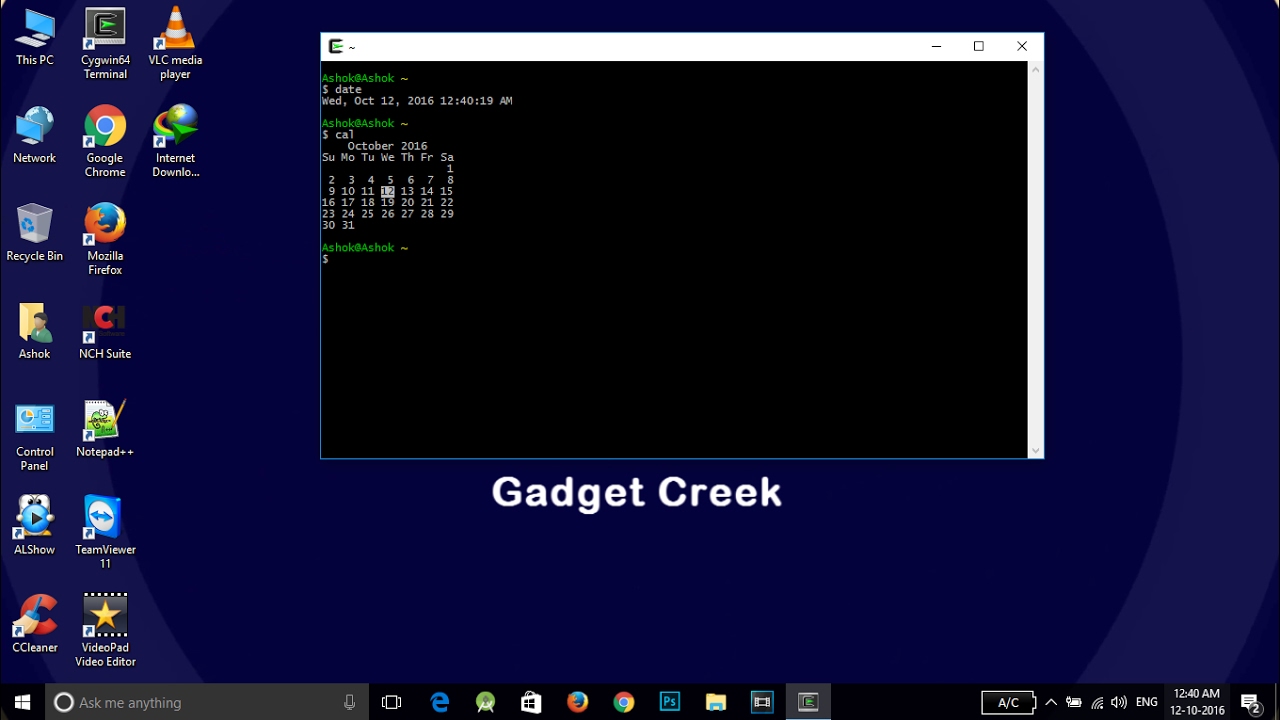
Task: Open the taskbar clock showing 12:40 AM
Action: [x=1197, y=702]
